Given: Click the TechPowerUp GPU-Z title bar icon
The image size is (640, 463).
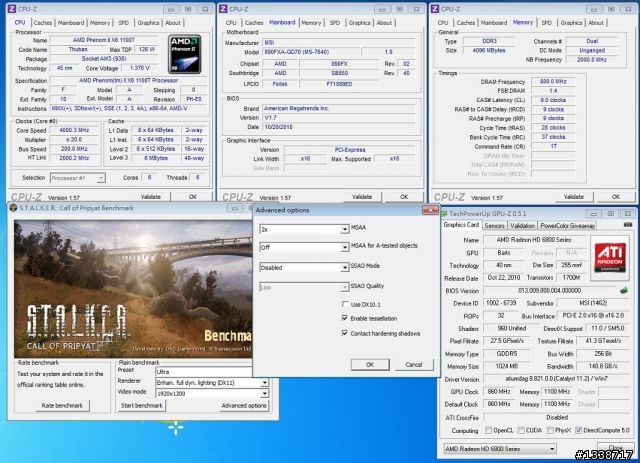Looking at the screenshot, I should [x=444, y=214].
